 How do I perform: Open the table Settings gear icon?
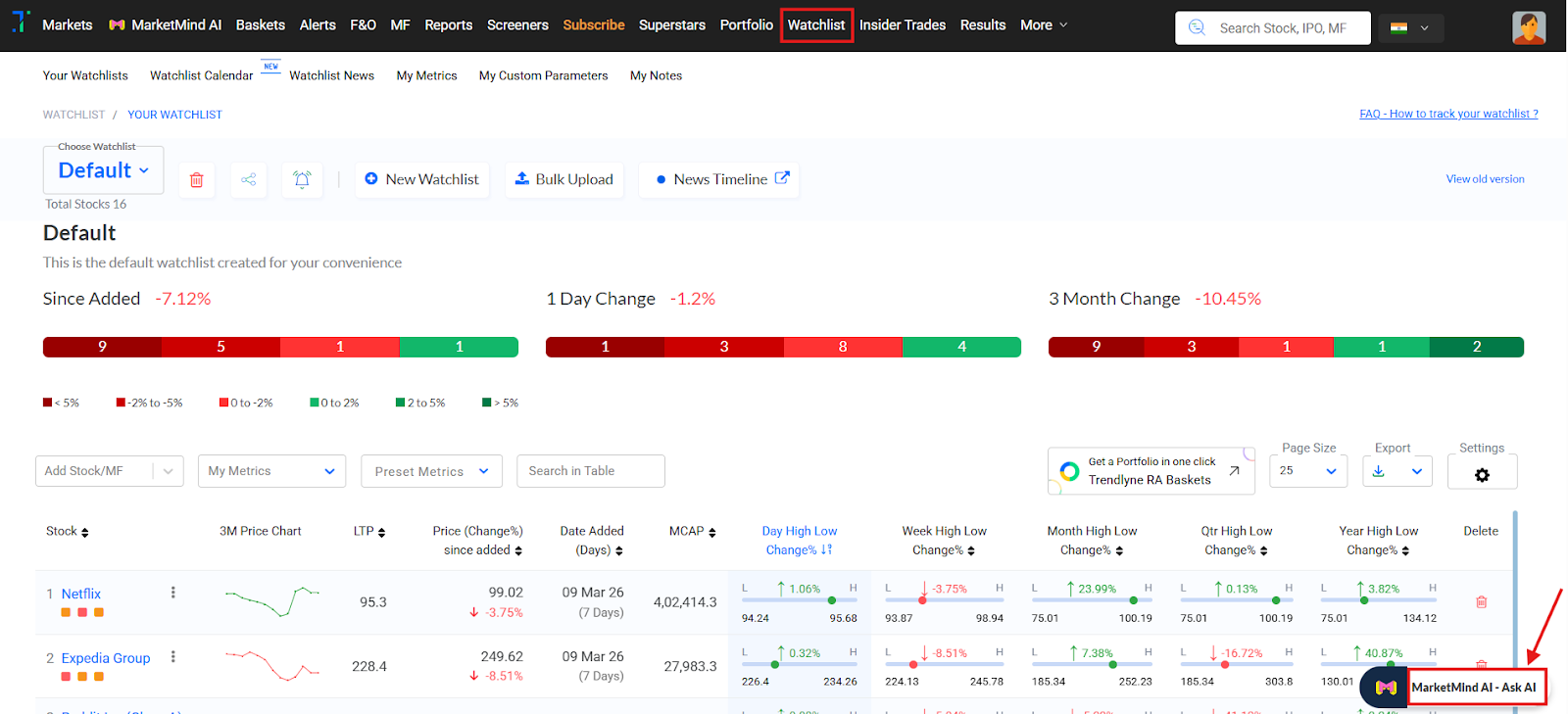tap(1482, 475)
